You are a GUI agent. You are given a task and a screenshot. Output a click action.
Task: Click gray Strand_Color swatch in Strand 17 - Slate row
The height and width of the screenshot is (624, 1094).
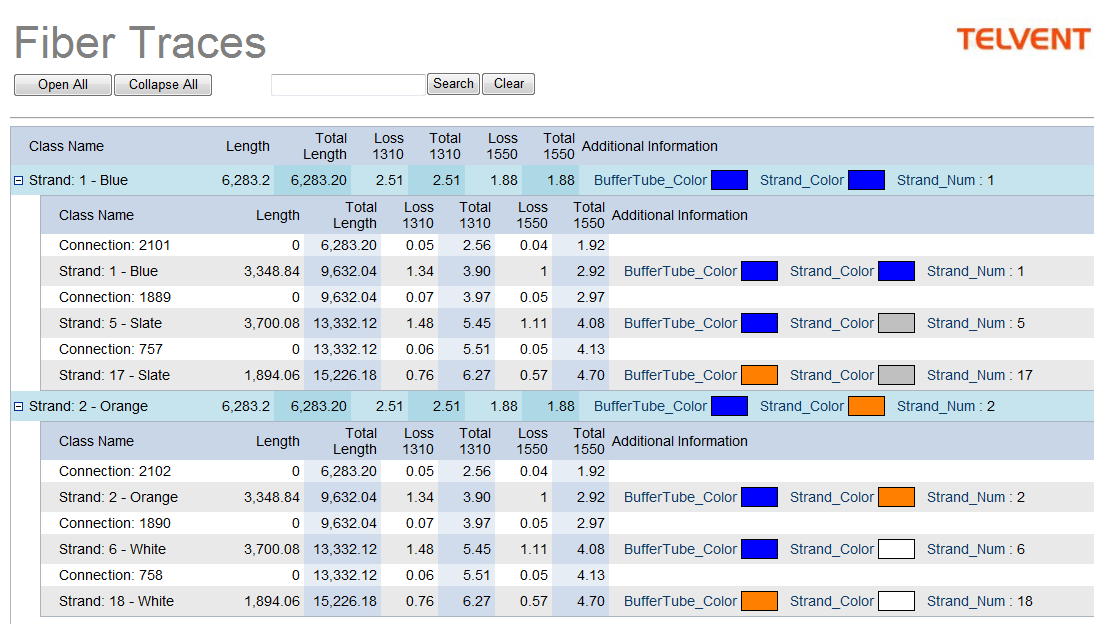coord(897,375)
